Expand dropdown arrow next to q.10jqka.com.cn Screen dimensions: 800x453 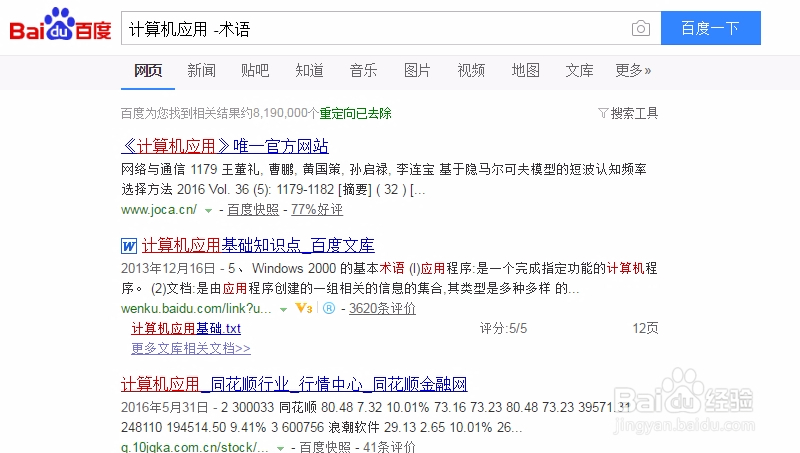coord(280,448)
